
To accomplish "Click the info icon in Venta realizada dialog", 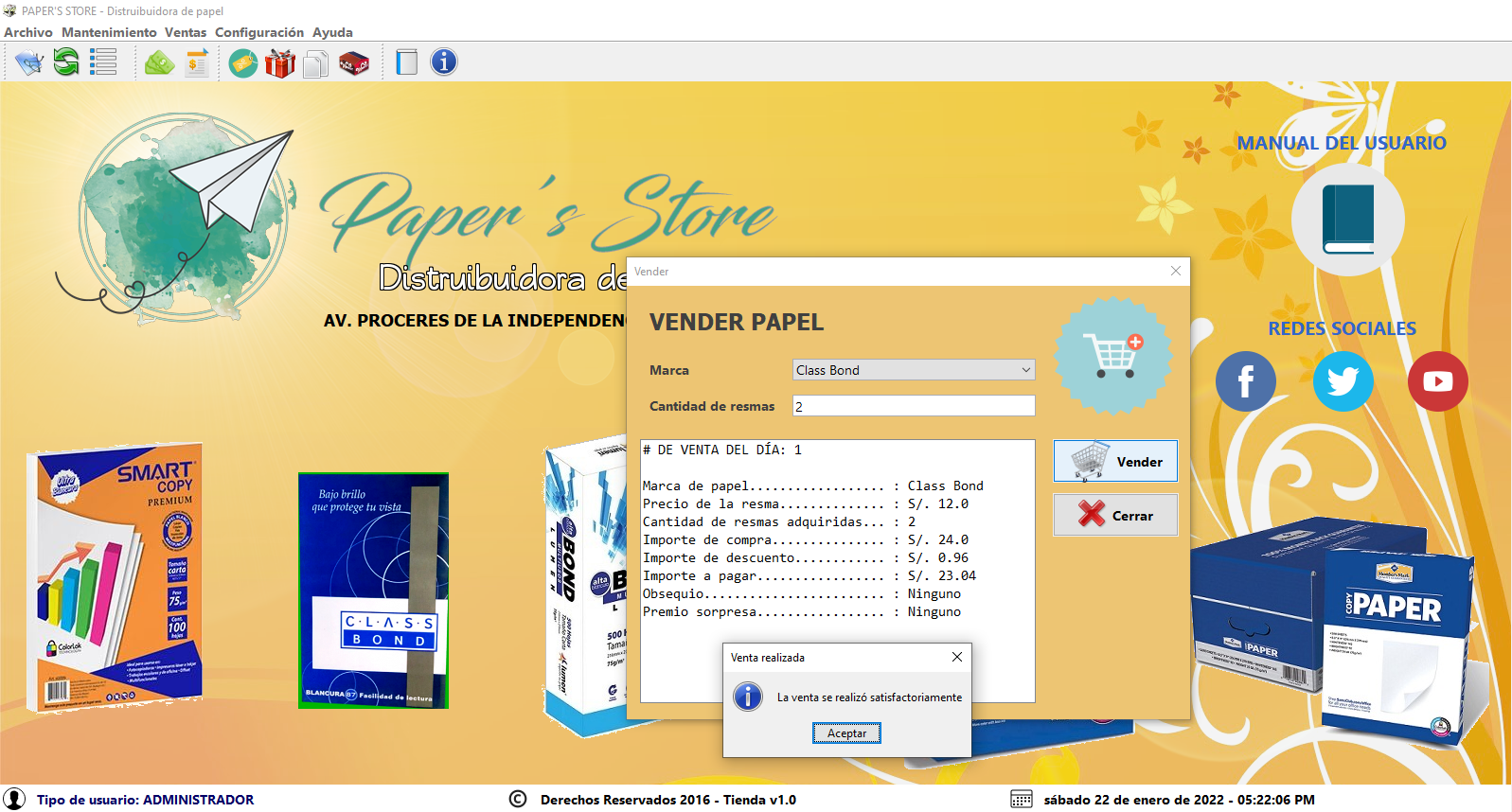I will 748,697.
